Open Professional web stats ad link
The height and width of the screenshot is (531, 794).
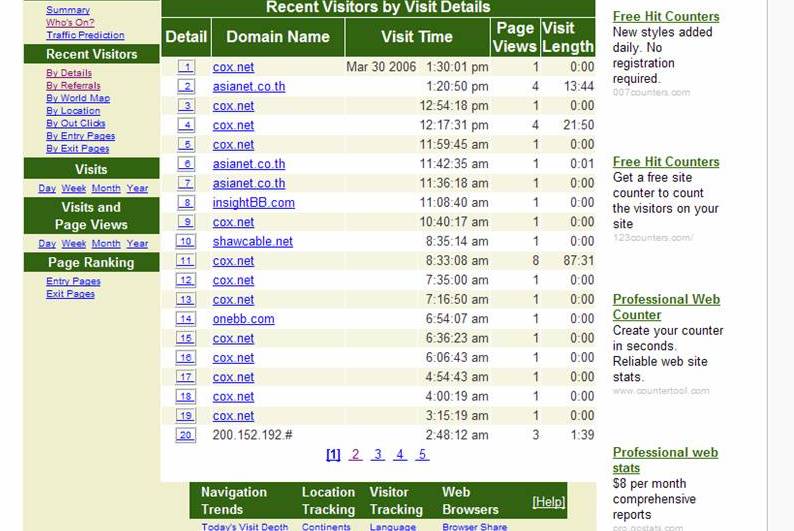tap(665, 460)
